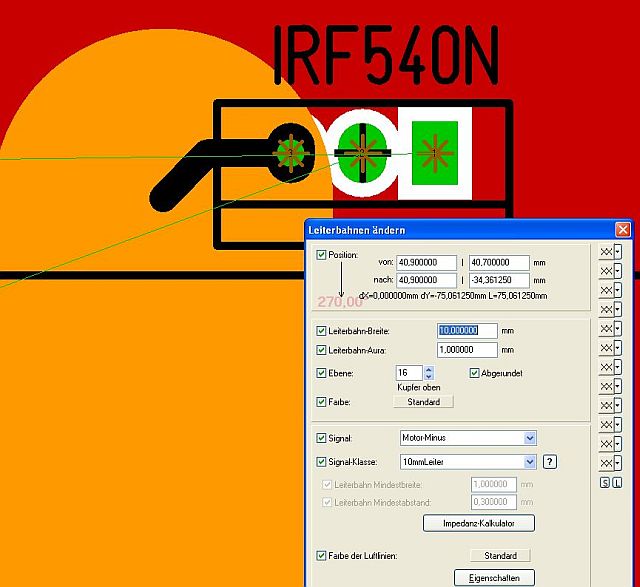Image resolution: width=640 pixels, height=587 pixels.
Task: Click the Leiterbahn-Aura value field
Action: (467, 350)
